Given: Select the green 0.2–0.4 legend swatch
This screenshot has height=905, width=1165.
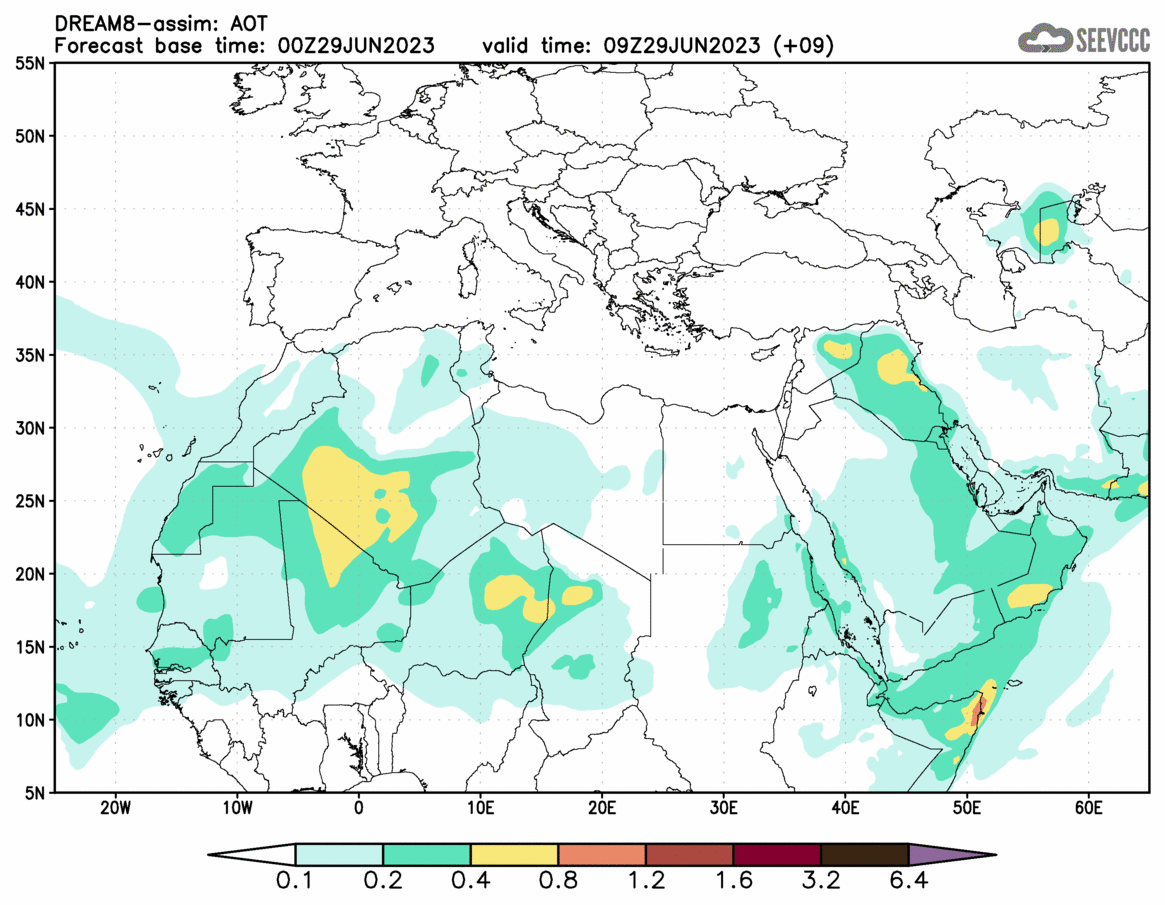Looking at the screenshot, I should click(427, 854).
